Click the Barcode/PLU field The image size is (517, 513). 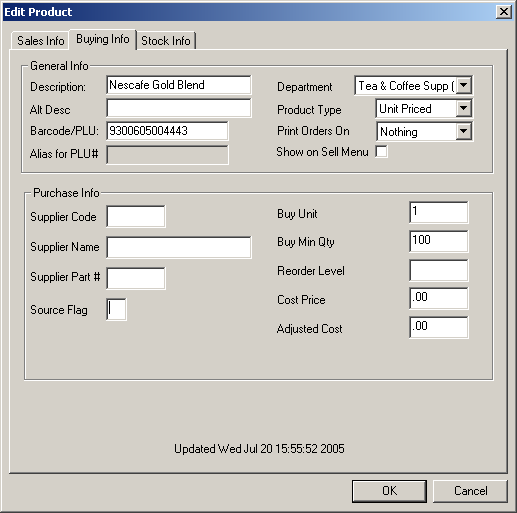pyautogui.click(x=167, y=131)
